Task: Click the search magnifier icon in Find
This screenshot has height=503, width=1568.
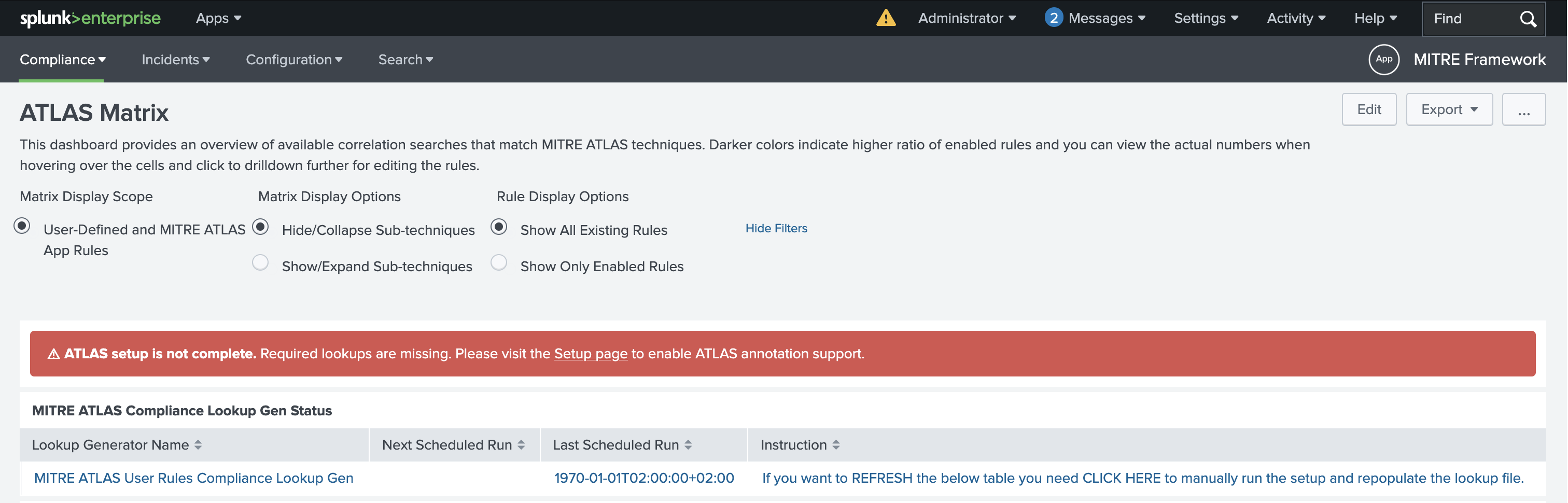Action: click(x=1528, y=19)
